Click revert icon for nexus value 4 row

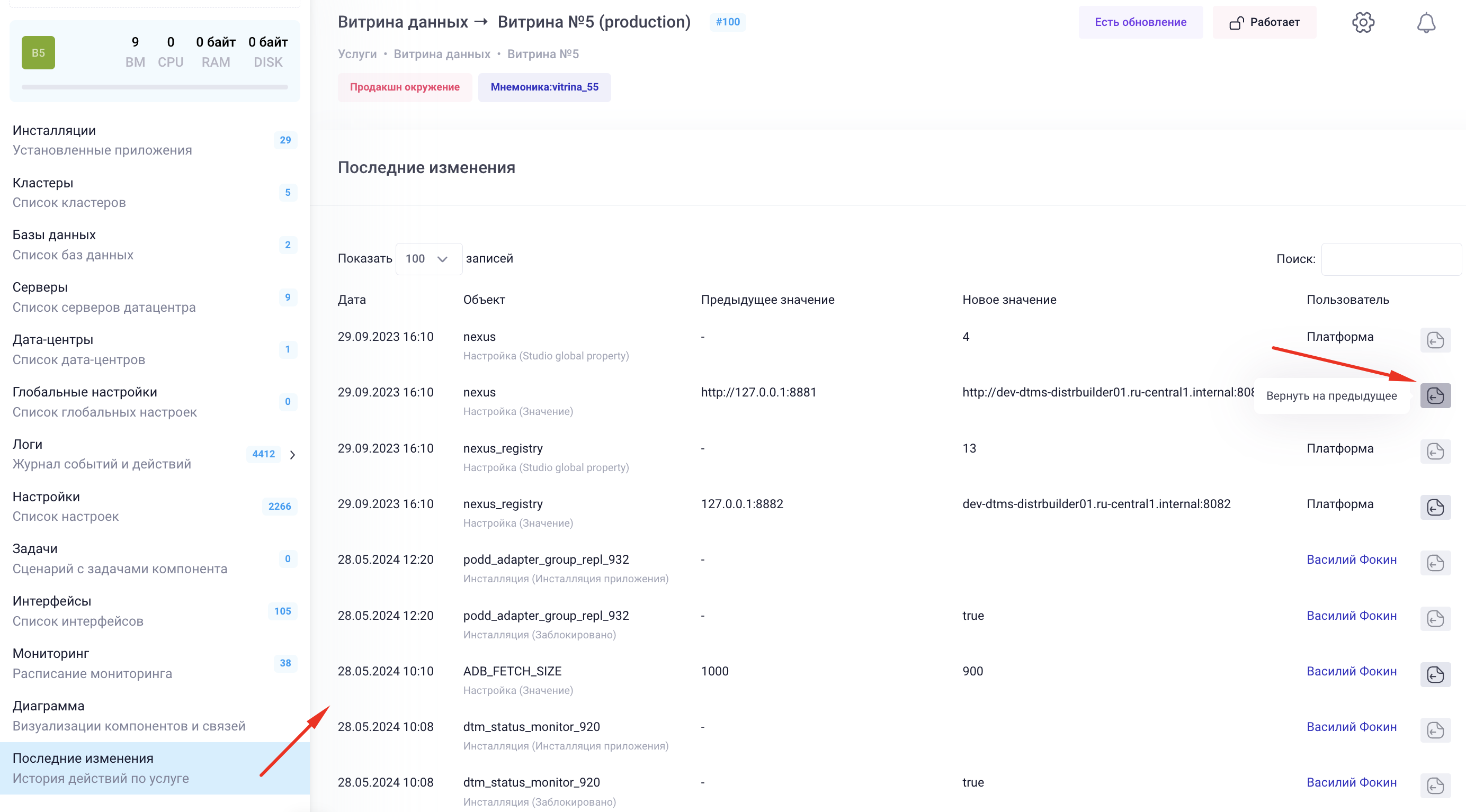point(1435,340)
